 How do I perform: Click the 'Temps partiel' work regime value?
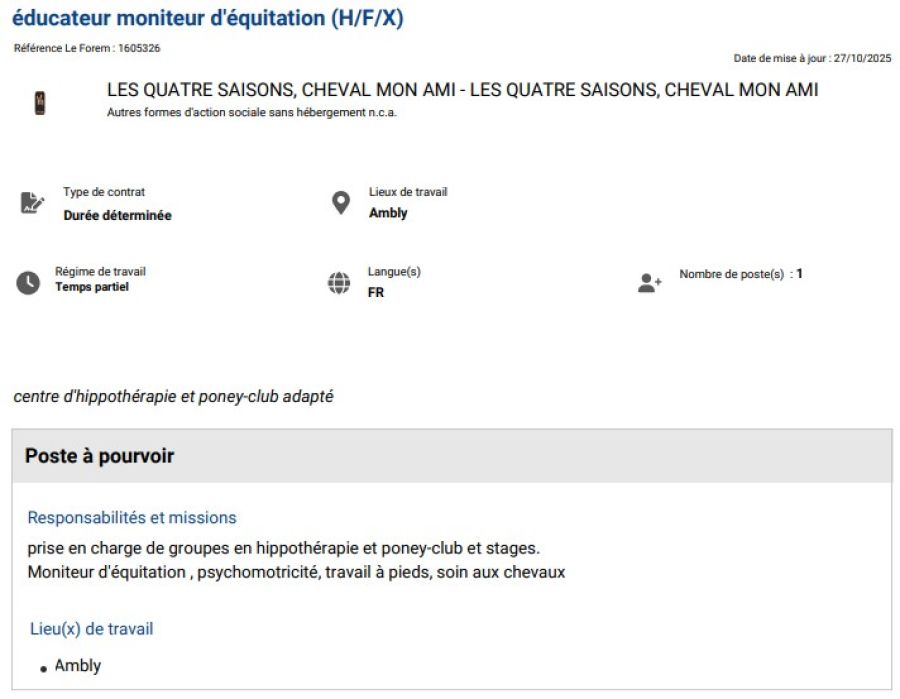click(92, 287)
